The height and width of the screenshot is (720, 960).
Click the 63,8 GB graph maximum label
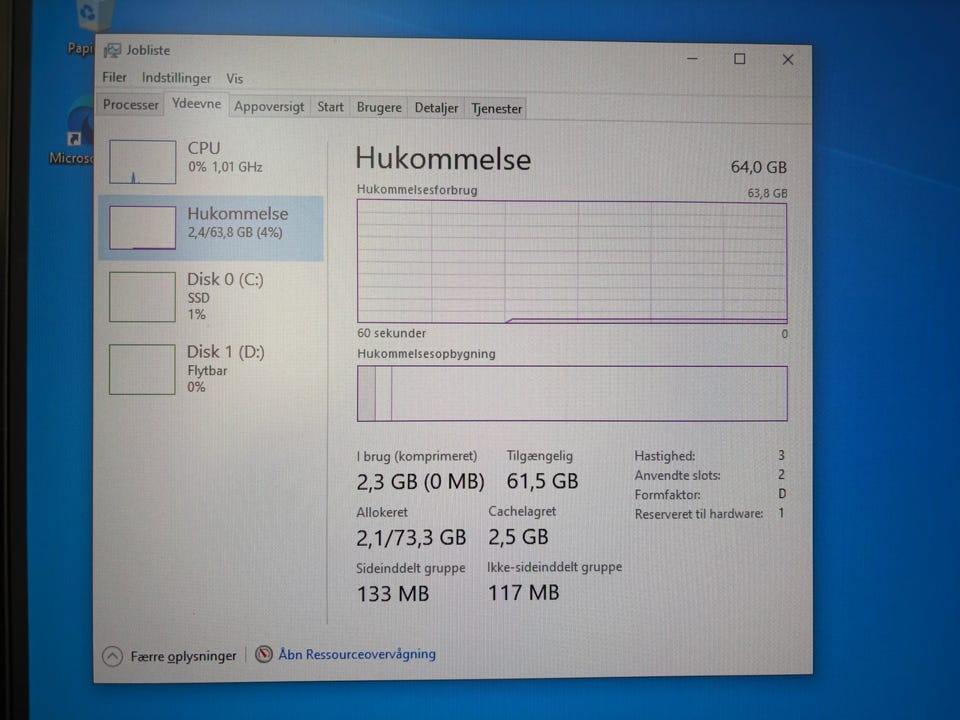point(767,193)
